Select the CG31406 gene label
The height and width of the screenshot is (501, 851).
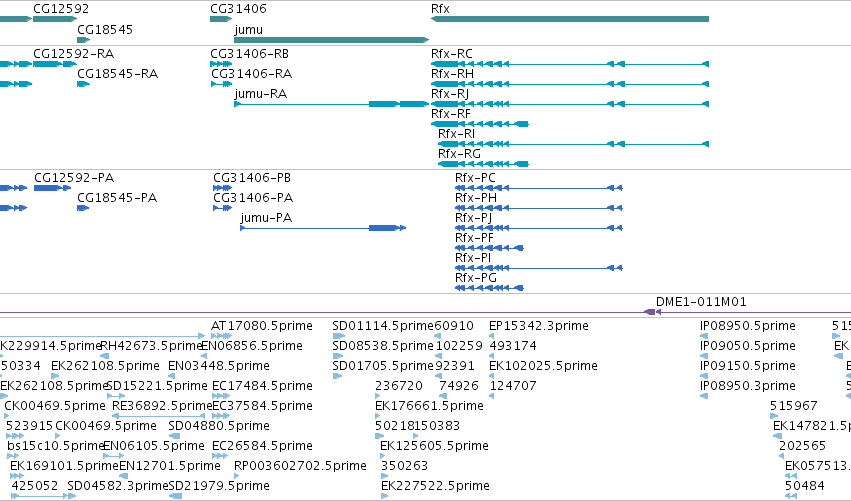(x=238, y=9)
